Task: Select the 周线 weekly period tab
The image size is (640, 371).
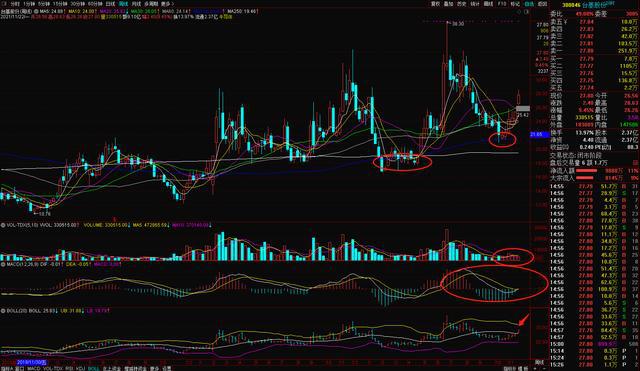Action: click(x=123, y=4)
